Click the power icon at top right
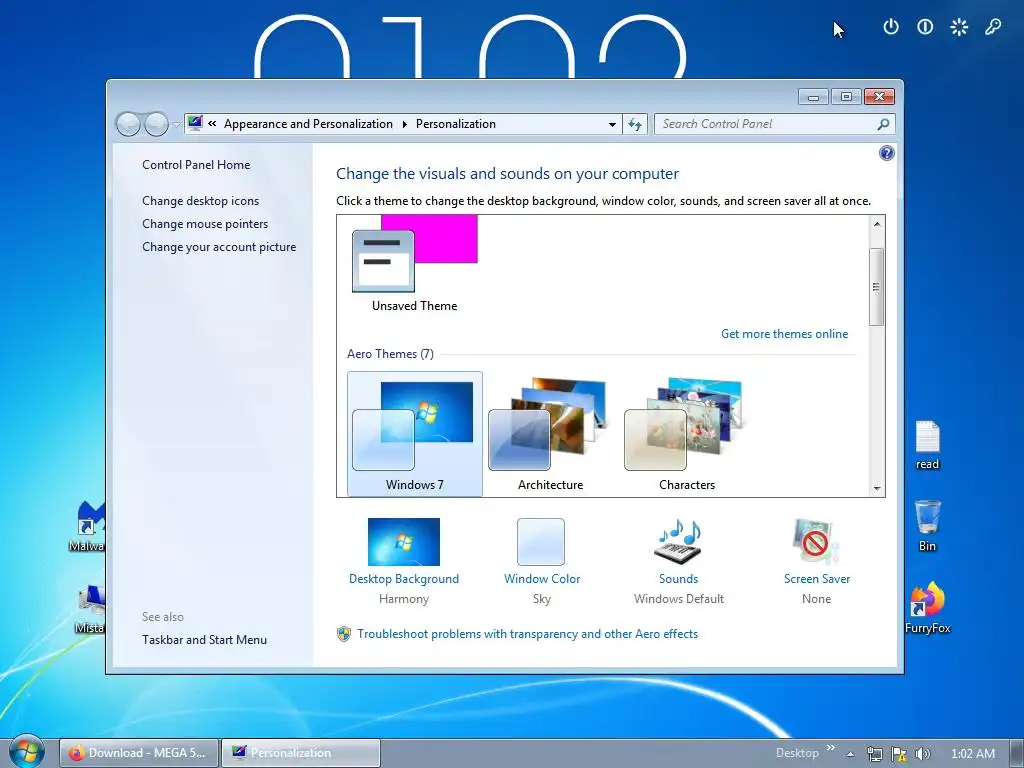Screen dimensions: 1024x768 pos(891,27)
